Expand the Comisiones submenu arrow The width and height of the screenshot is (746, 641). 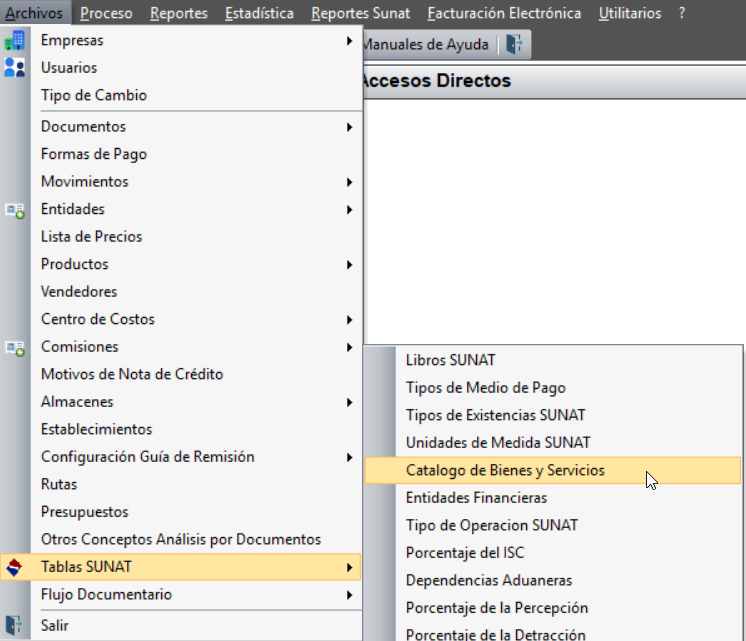(349, 347)
